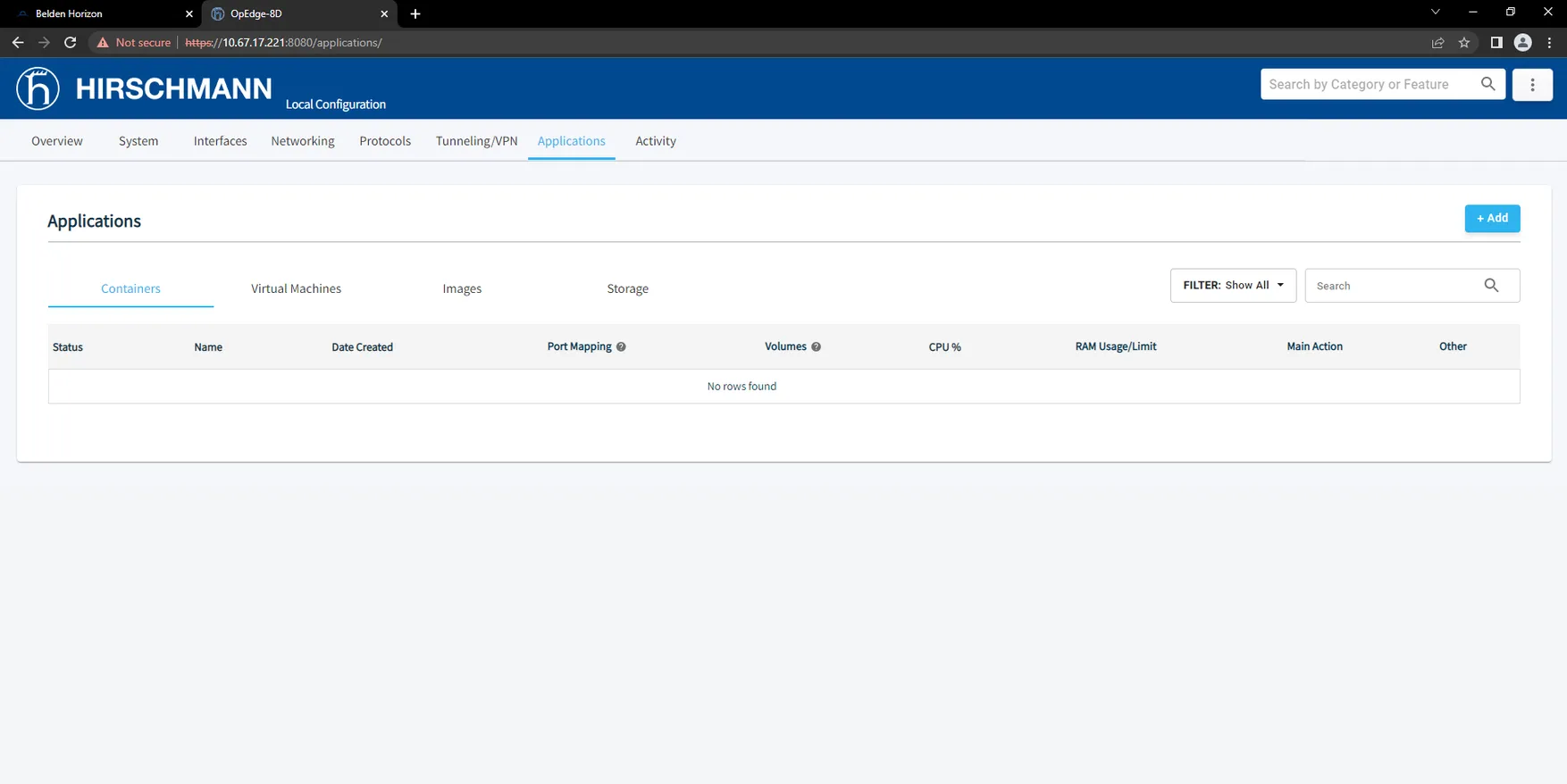Open the Chrome three-dot menu

[x=1550, y=42]
